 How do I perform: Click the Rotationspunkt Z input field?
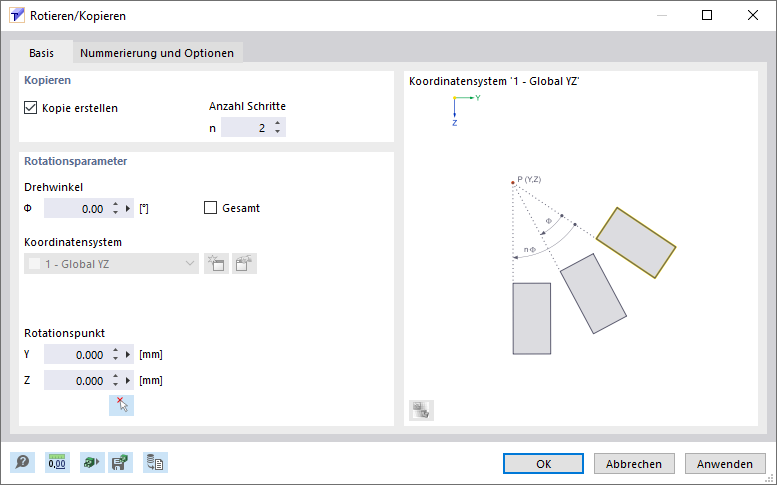[76, 380]
